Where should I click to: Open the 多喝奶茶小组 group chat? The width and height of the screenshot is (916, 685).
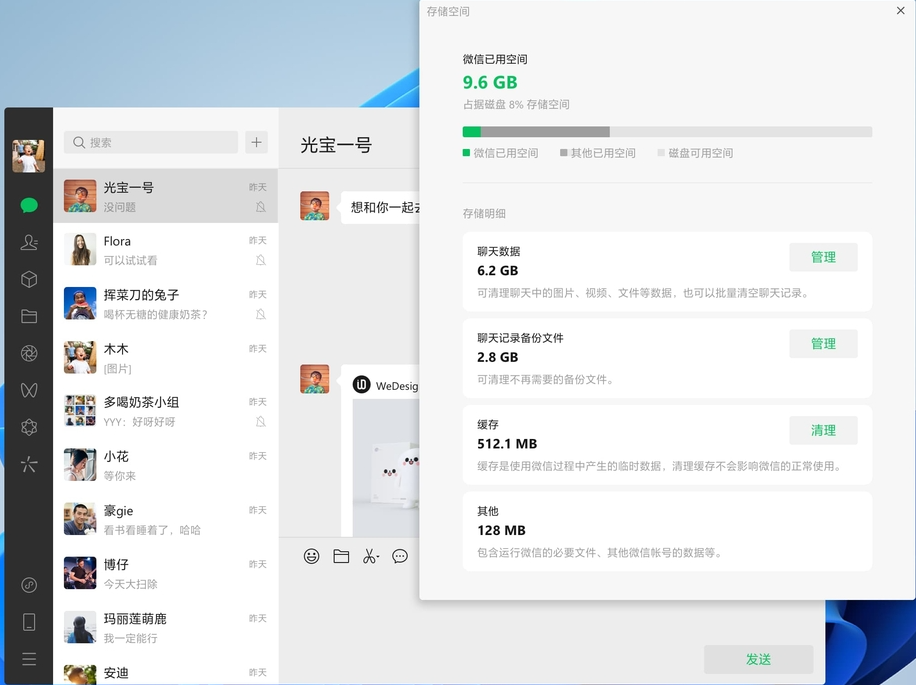[165, 411]
